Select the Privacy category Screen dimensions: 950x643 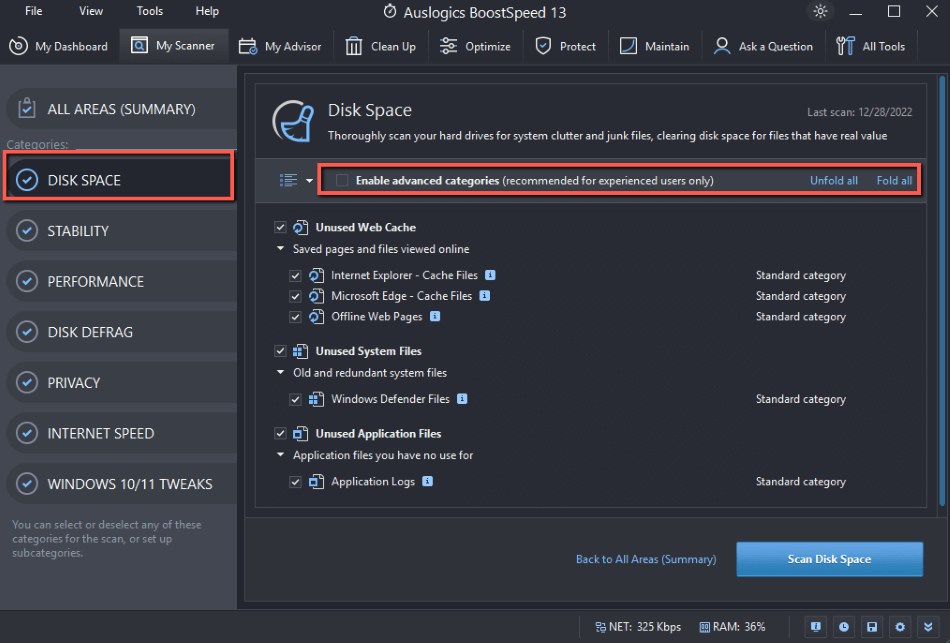pyautogui.click(x=121, y=382)
